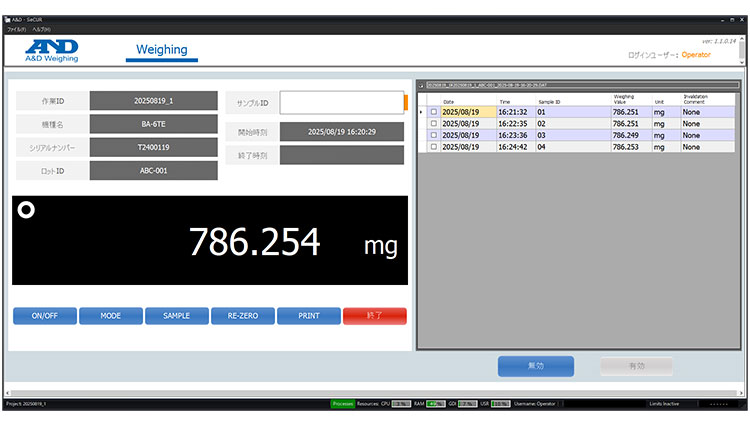Click the header vertical scrollbar near version text
Viewport: 750px width, 426px height.
click(x=742, y=51)
